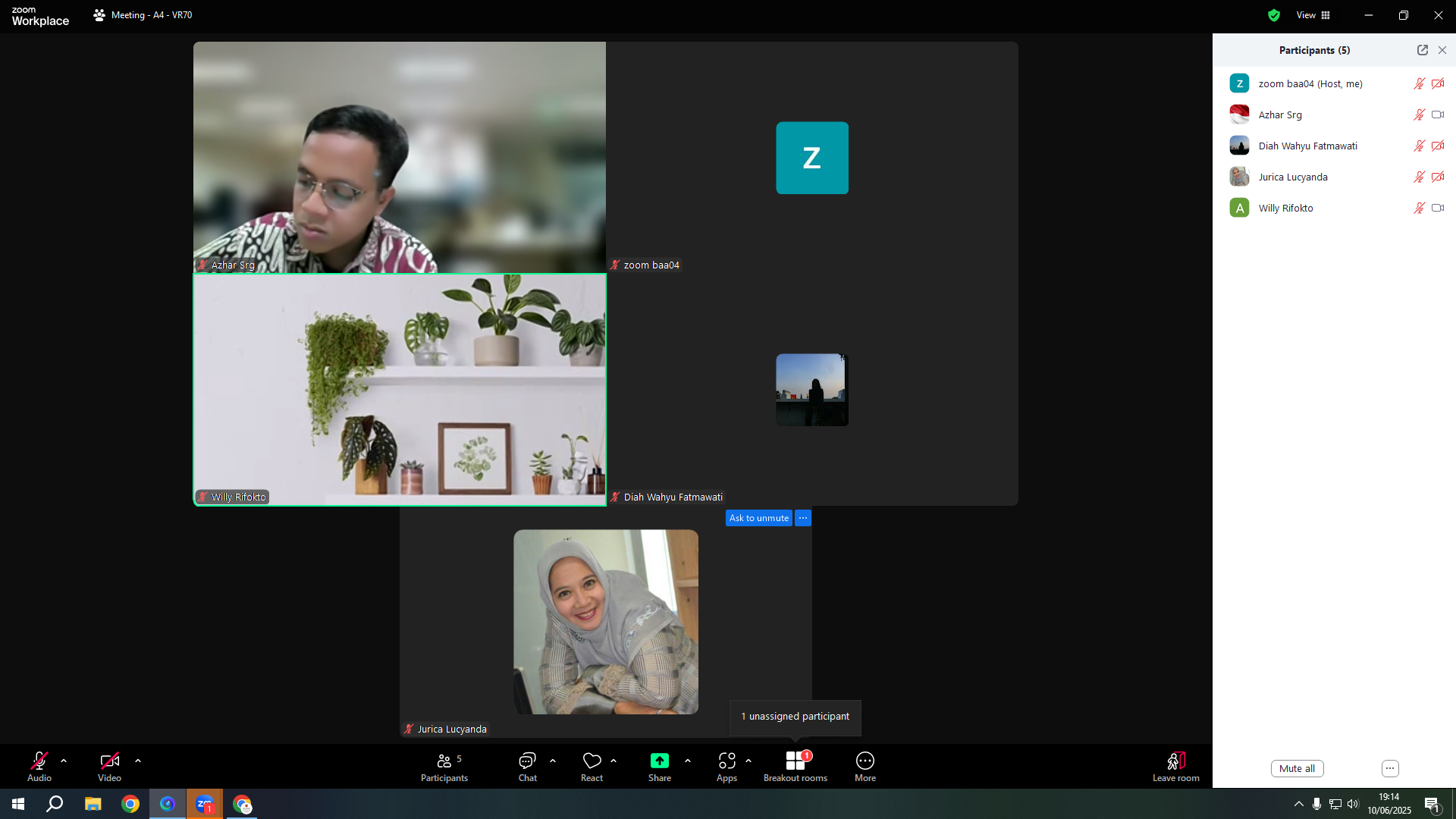Open the View layout menu

[1313, 15]
